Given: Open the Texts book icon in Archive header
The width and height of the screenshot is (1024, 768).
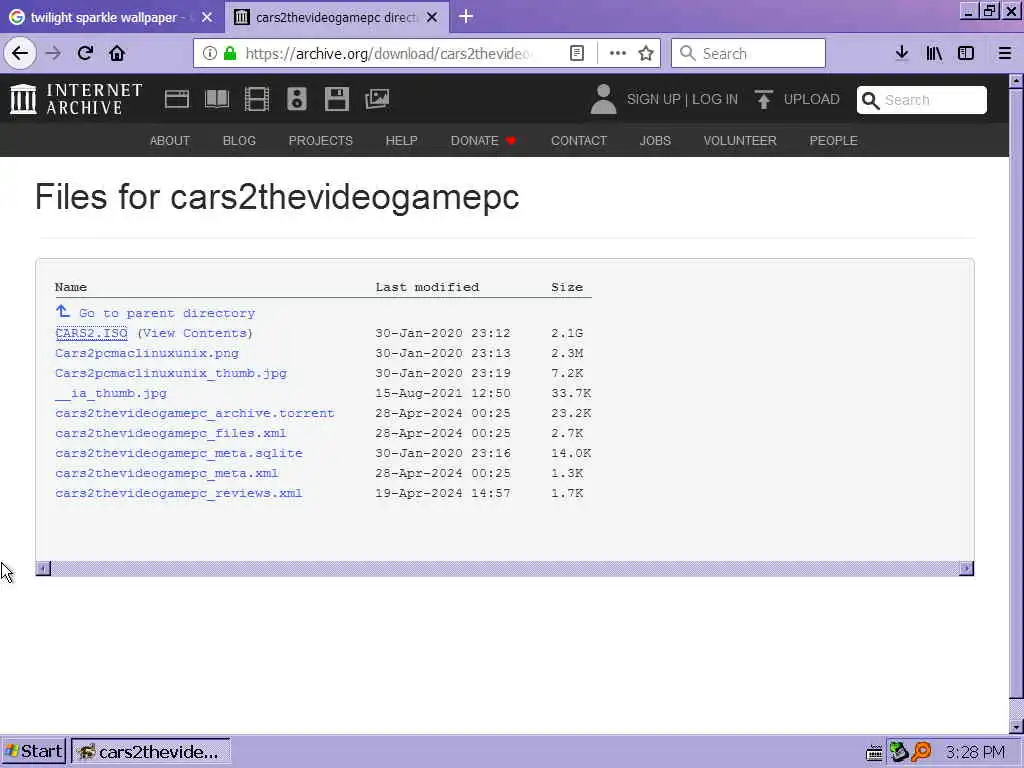Looking at the screenshot, I should coord(217,99).
